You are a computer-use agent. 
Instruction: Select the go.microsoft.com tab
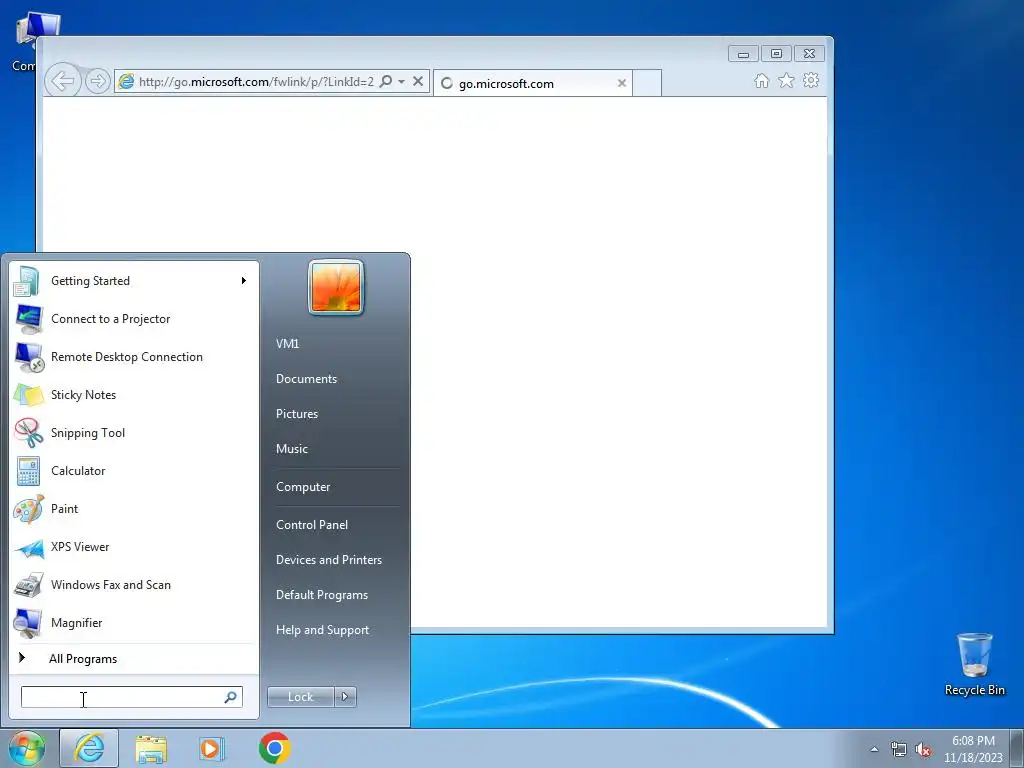click(x=532, y=83)
